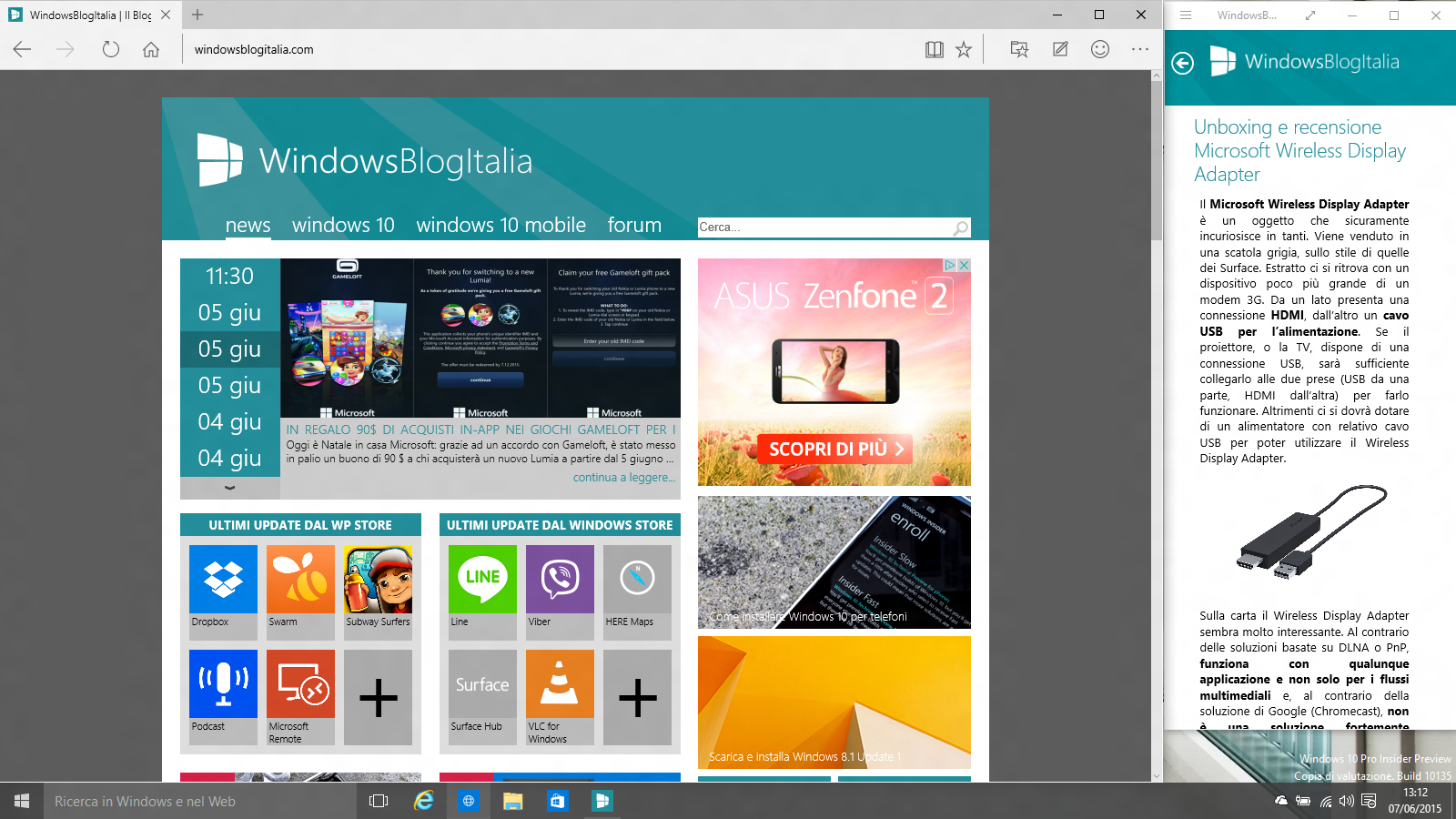Follow the 'continua a leggere...' link

(x=624, y=477)
